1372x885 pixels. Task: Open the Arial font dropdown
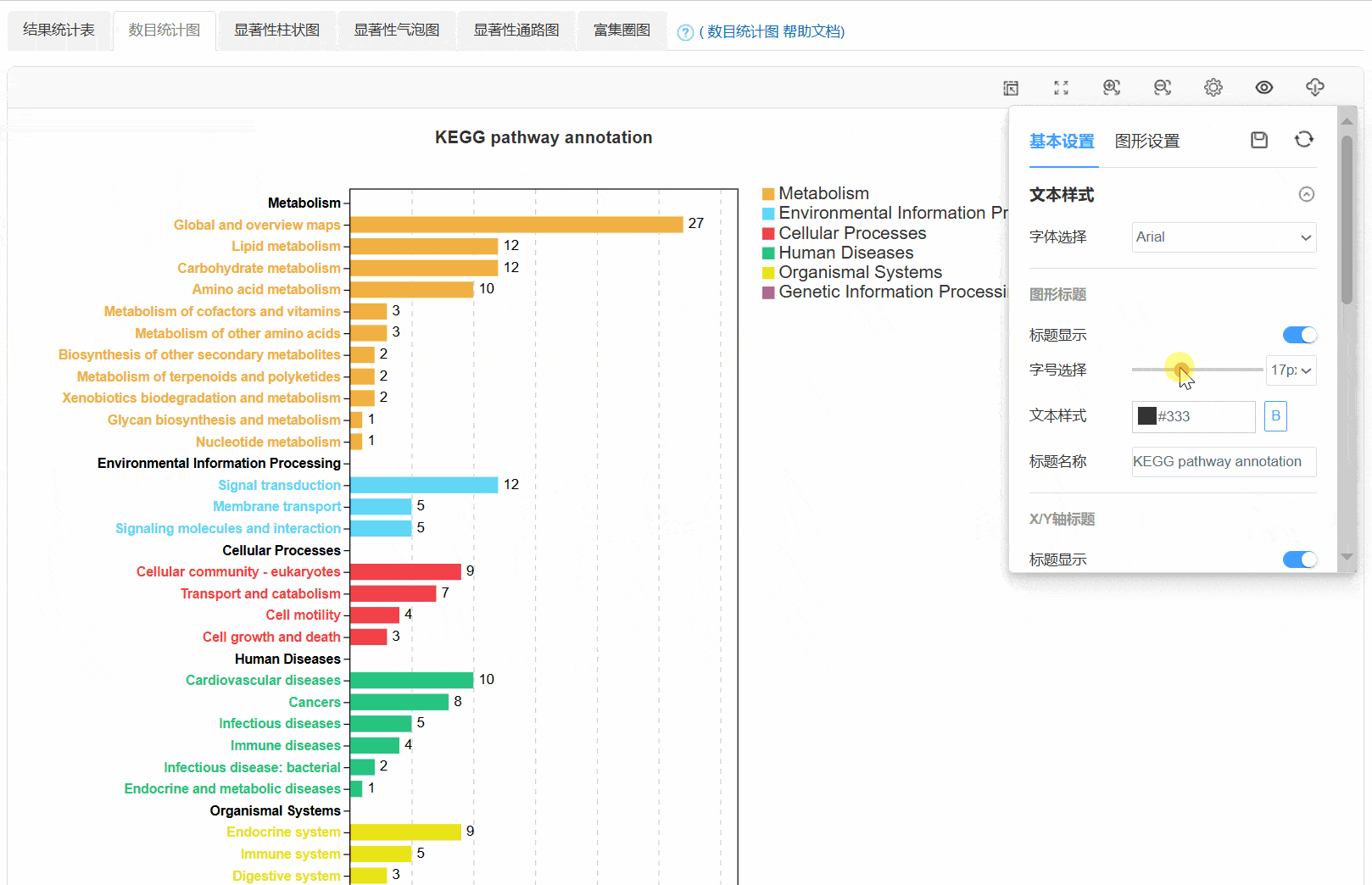pyautogui.click(x=1224, y=237)
